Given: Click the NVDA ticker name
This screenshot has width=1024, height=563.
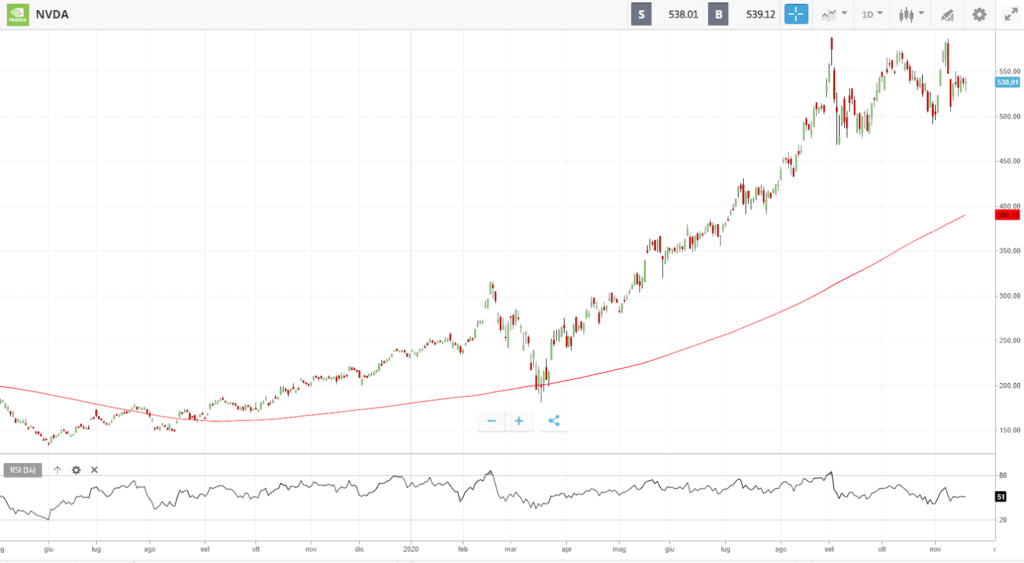Looking at the screenshot, I should [x=52, y=14].
